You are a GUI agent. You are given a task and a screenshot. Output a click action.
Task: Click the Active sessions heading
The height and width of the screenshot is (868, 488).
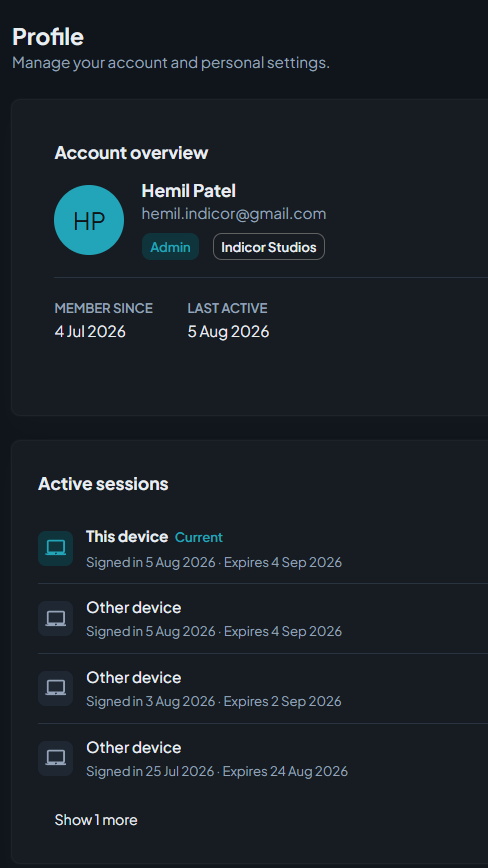click(103, 484)
